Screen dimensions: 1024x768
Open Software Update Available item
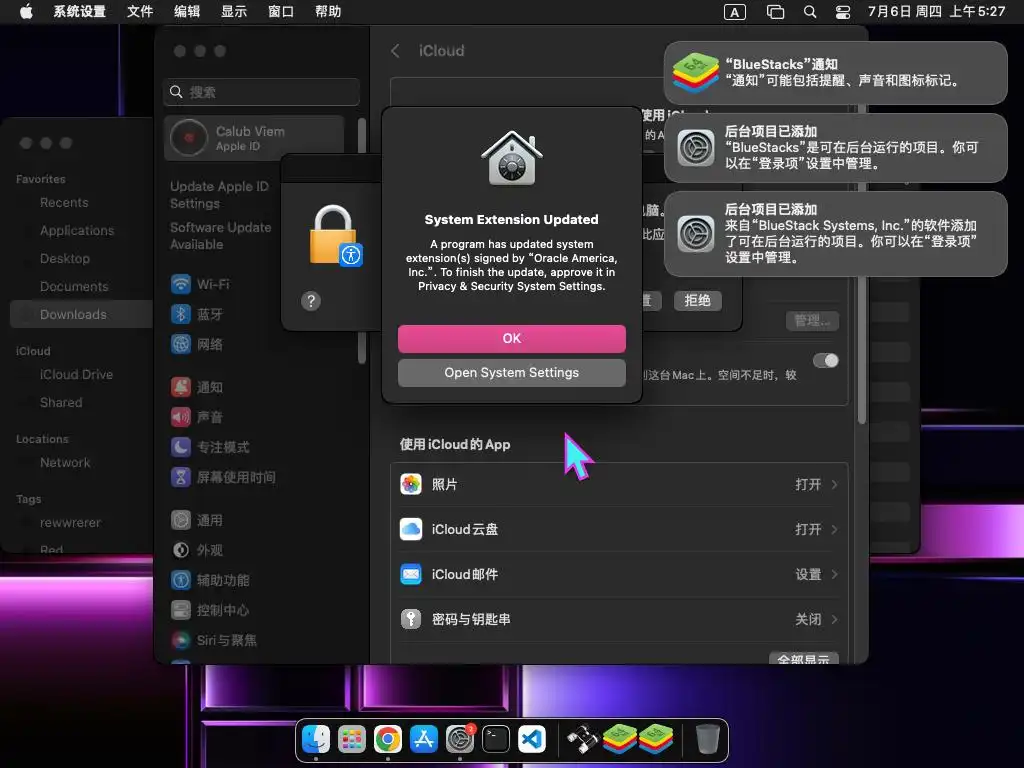coord(221,236)
